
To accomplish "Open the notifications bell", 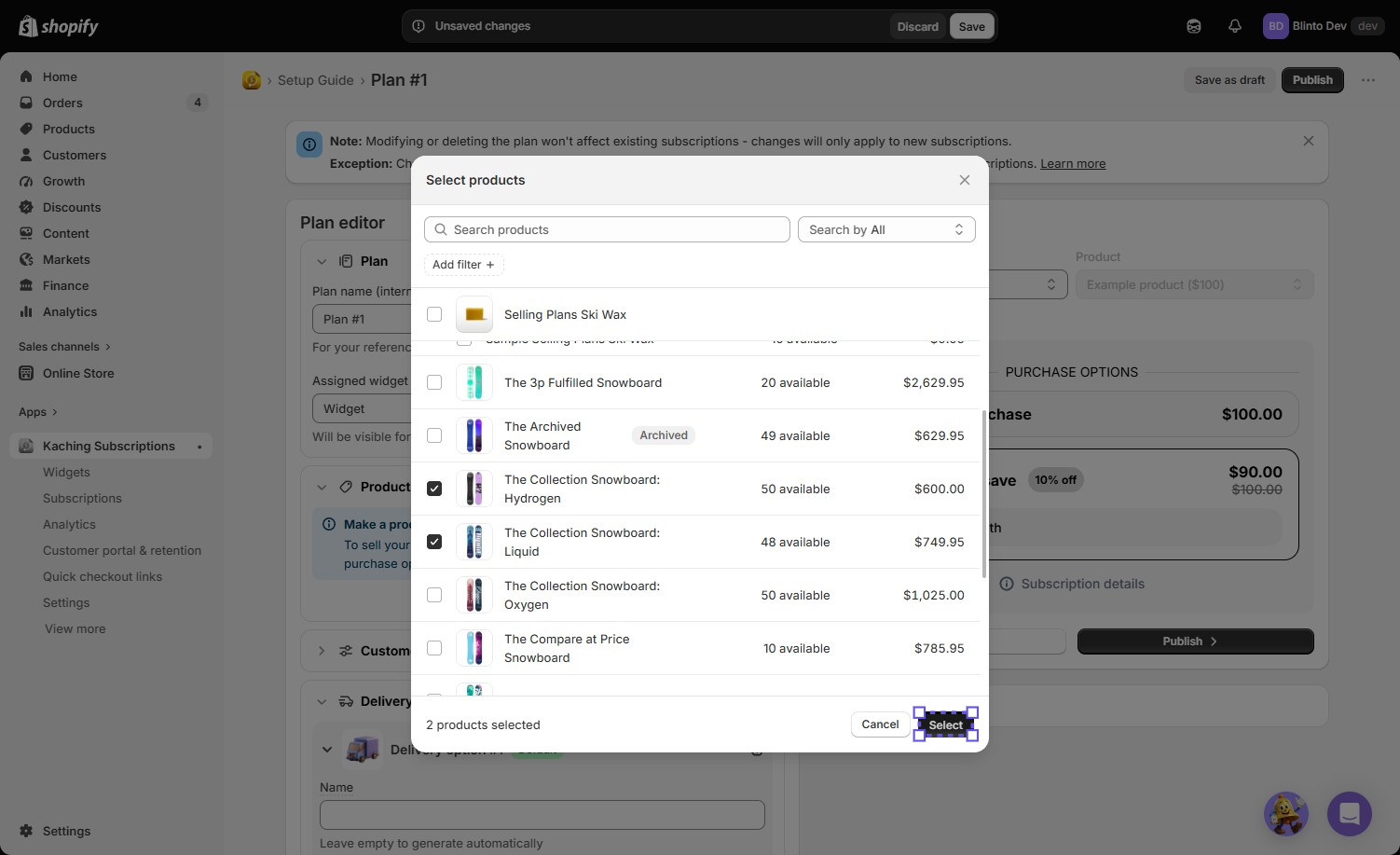I will (x=1235, y=26).
